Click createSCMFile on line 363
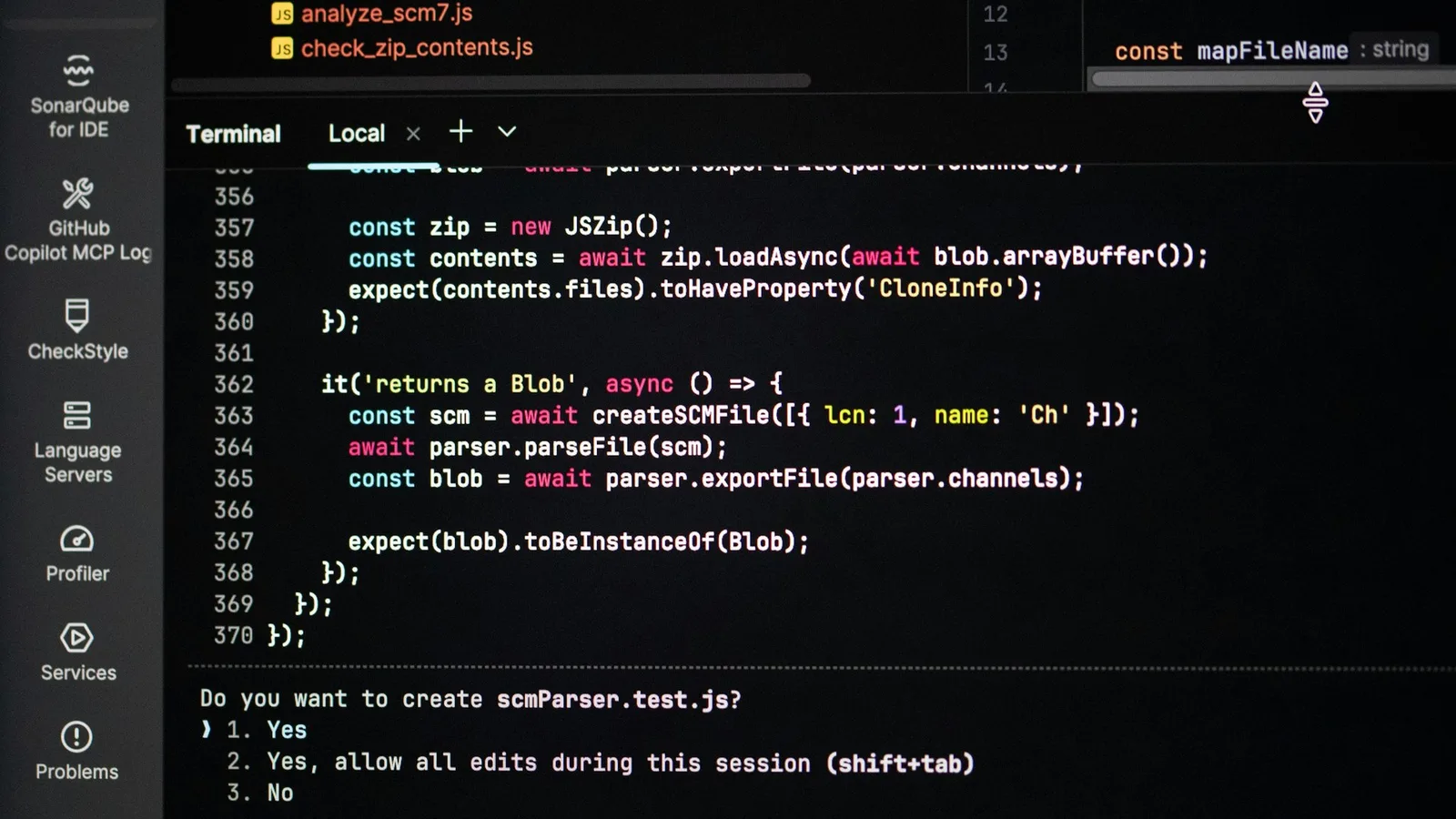 pyautogui.click(x=681, y=415)
